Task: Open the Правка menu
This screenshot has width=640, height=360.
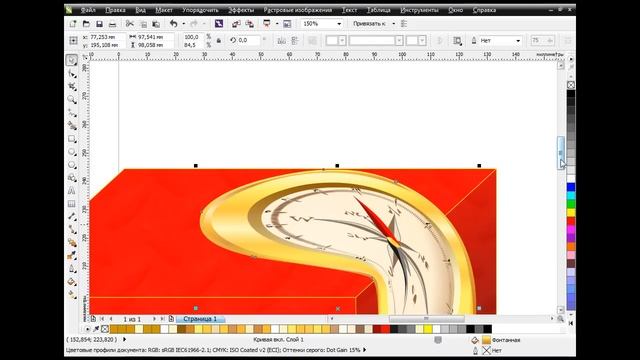Action: coord(115,10)
